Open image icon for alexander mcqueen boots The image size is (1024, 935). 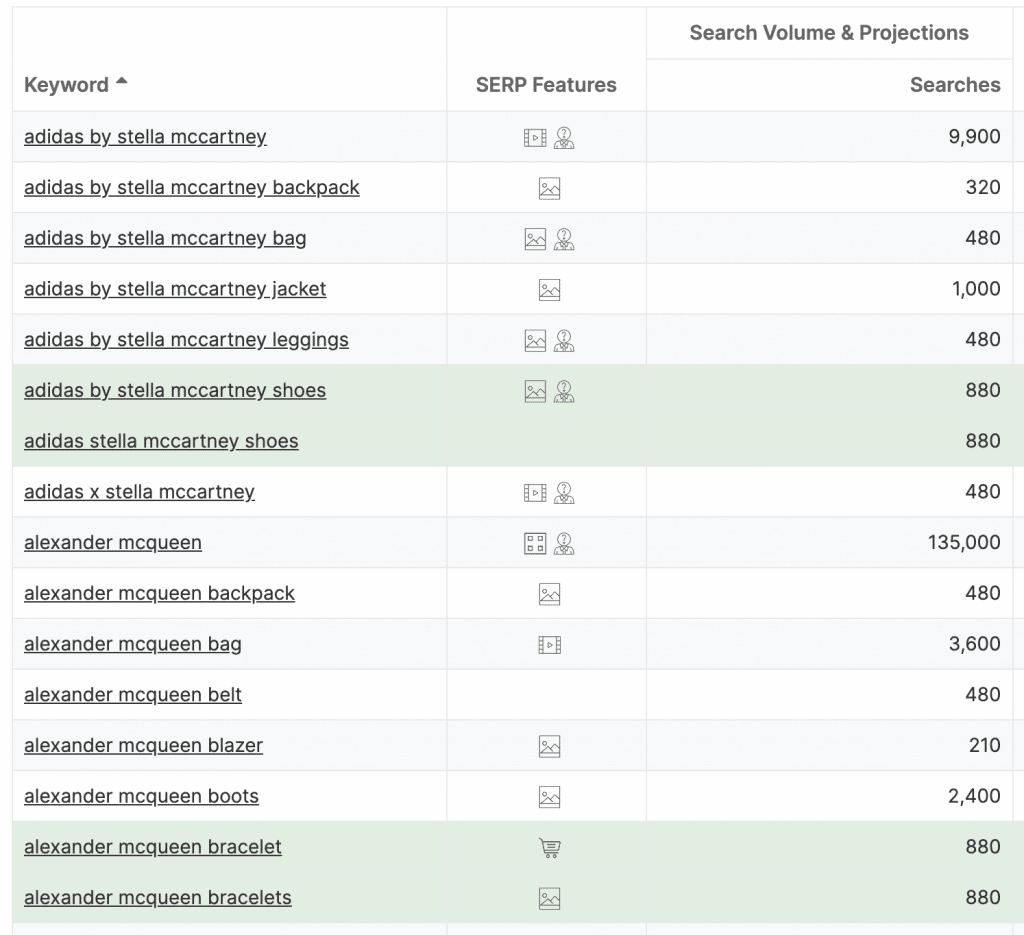click(549, 797)
